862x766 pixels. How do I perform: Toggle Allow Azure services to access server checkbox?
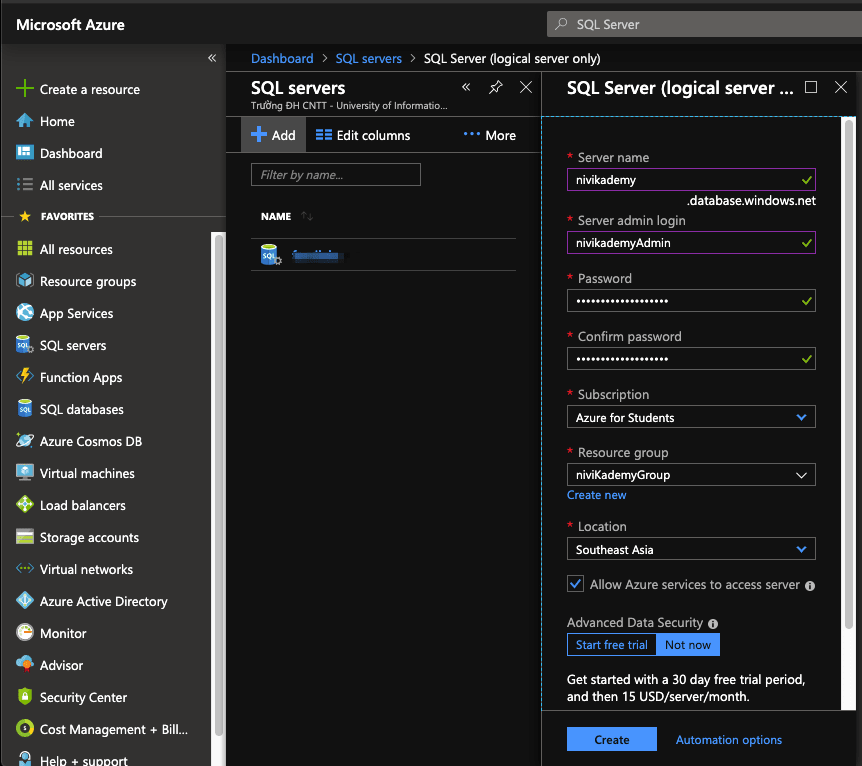(576, 583)
